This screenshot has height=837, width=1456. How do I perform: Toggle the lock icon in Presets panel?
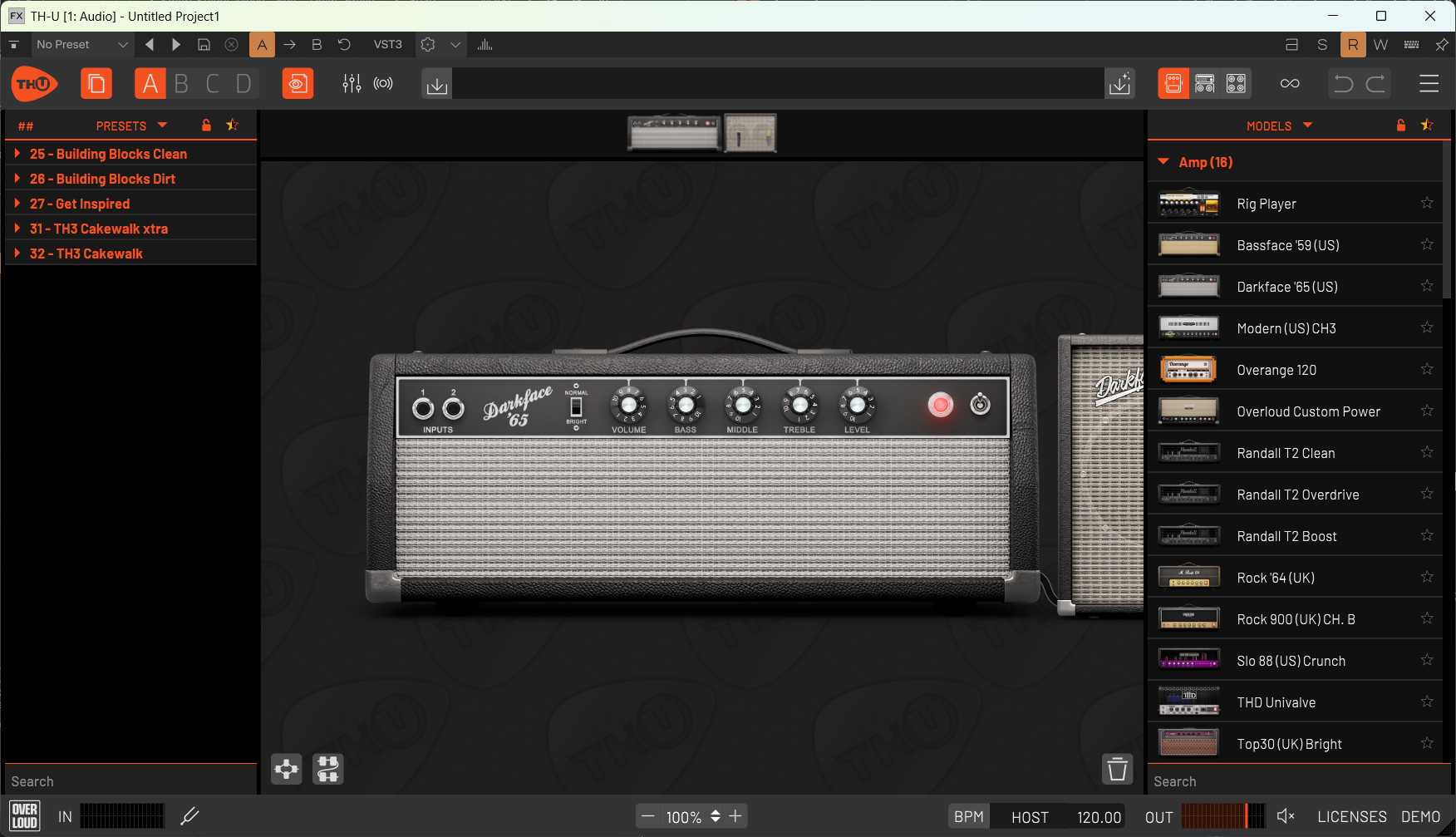pos(206,126)
